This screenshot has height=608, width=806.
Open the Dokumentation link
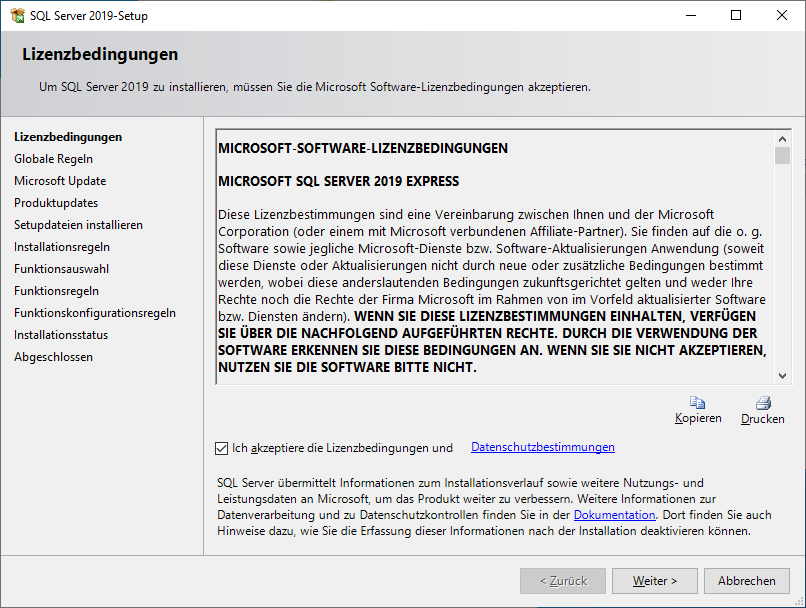pyautogui.click(x=614, y=514)
